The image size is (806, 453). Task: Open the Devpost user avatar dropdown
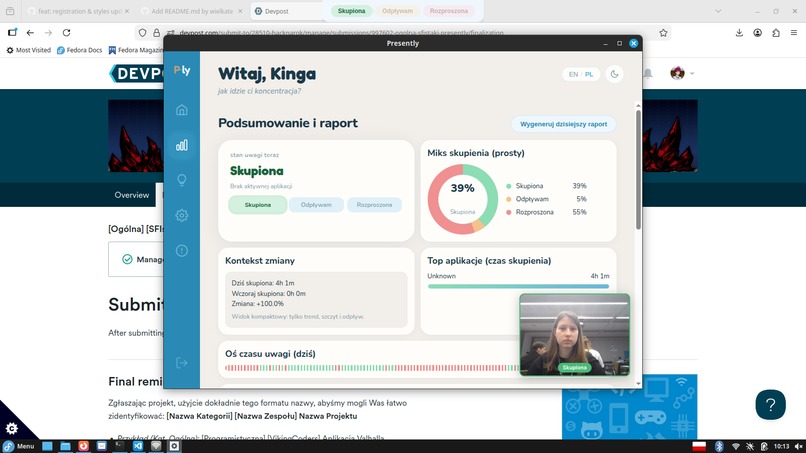click(682, 74)
